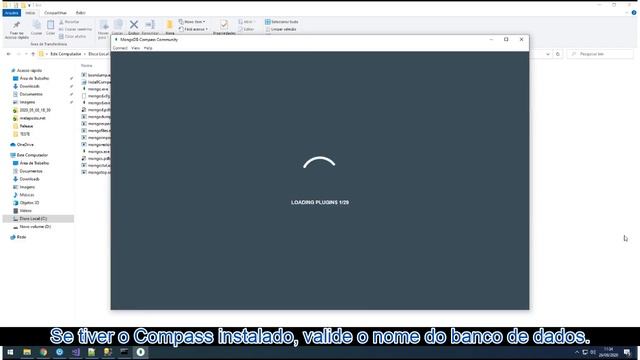Click the Nome column header
640x360 pixels.
[x=87, y=66]
